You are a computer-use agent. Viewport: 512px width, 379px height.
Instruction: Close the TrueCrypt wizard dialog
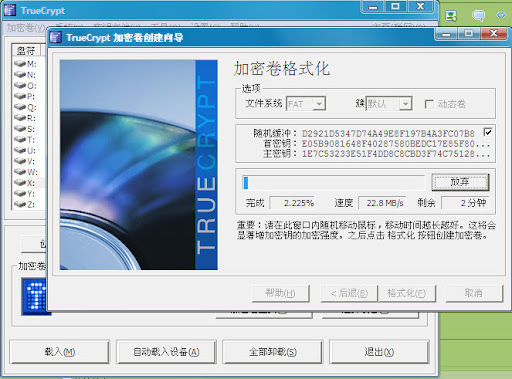[494, 34]
